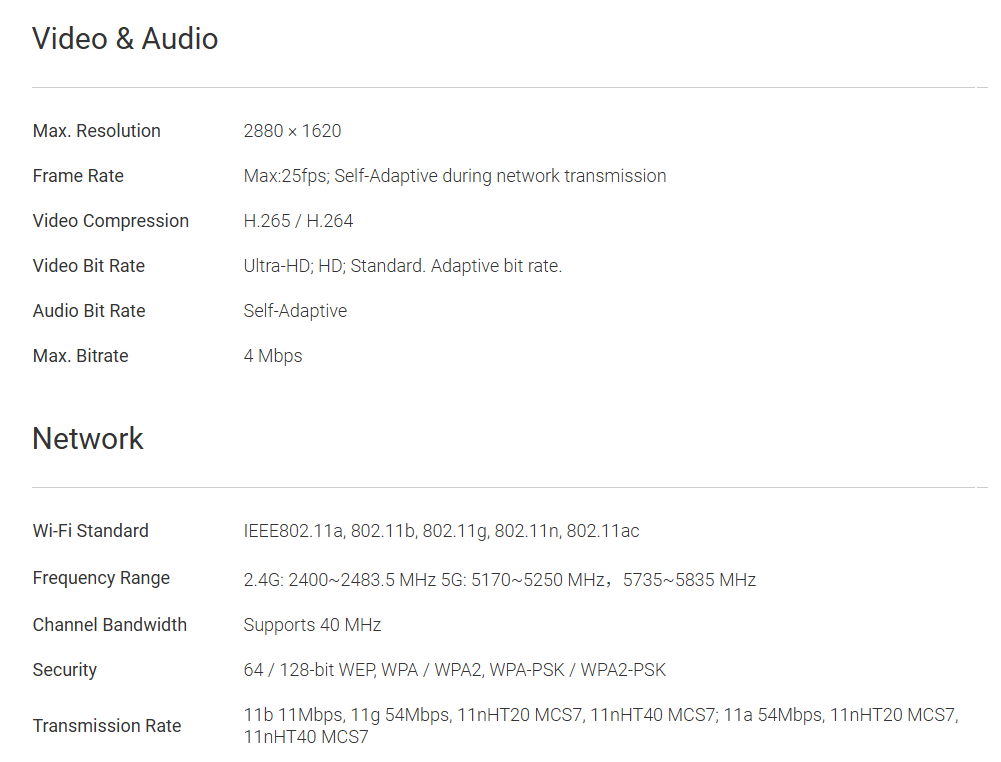Click the Video Compression label

click(110, 221)
